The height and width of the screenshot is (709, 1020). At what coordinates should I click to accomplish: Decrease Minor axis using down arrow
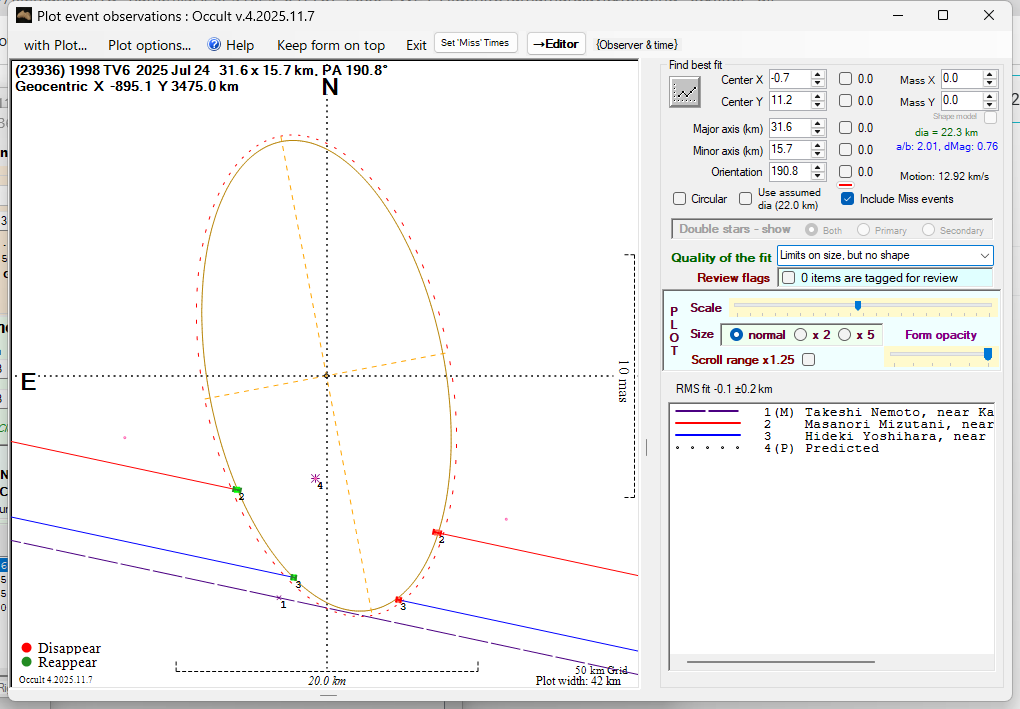818,154
